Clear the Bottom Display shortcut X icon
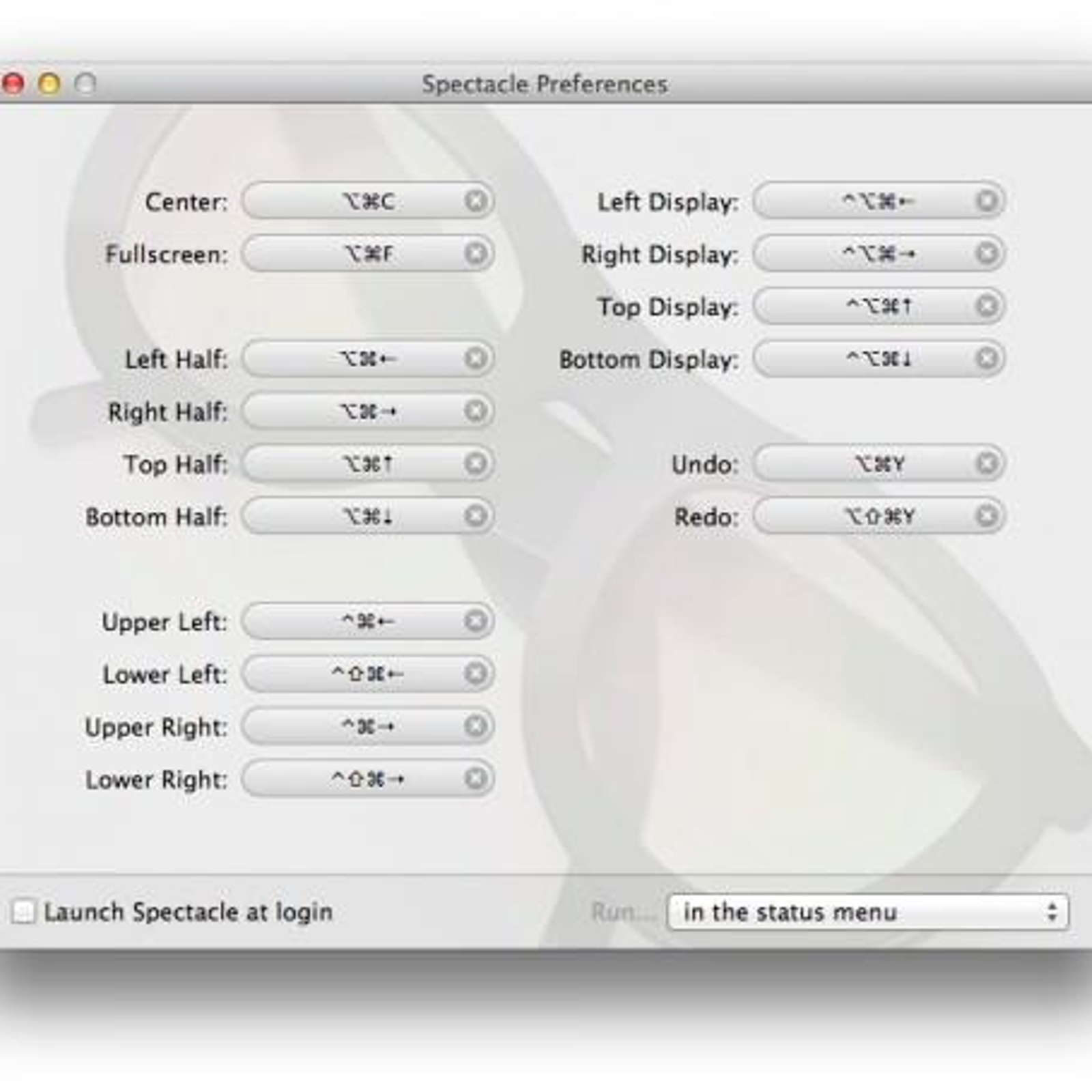 (x=987, y=358)
